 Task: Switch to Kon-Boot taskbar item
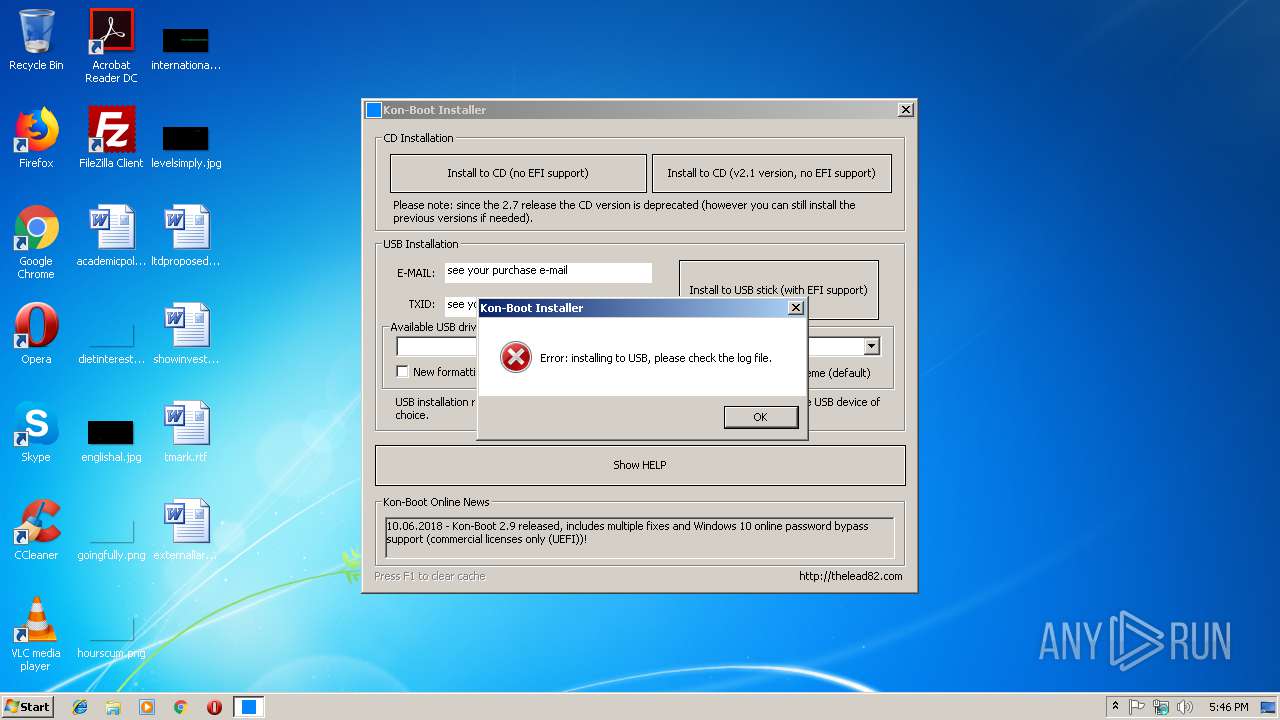tap(248, 707)
